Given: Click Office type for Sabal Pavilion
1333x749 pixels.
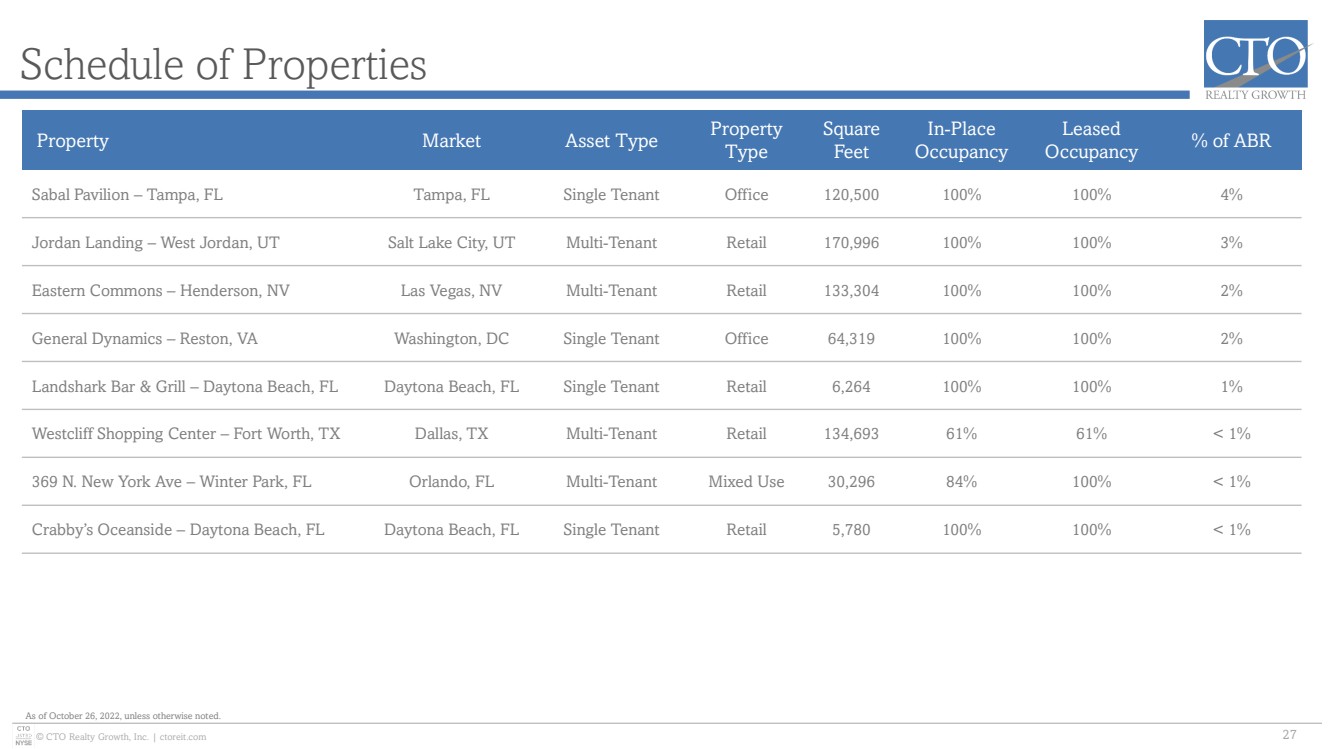Looking at the screenshot, I should (x=746, y=195).
